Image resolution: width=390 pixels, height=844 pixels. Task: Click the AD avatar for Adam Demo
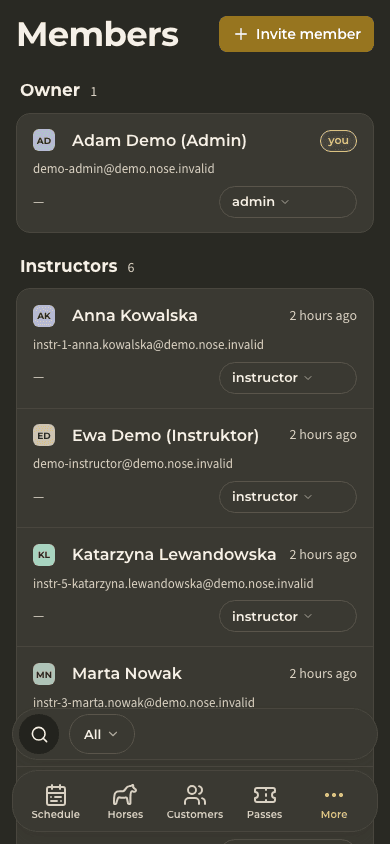[x=44, y=140]
